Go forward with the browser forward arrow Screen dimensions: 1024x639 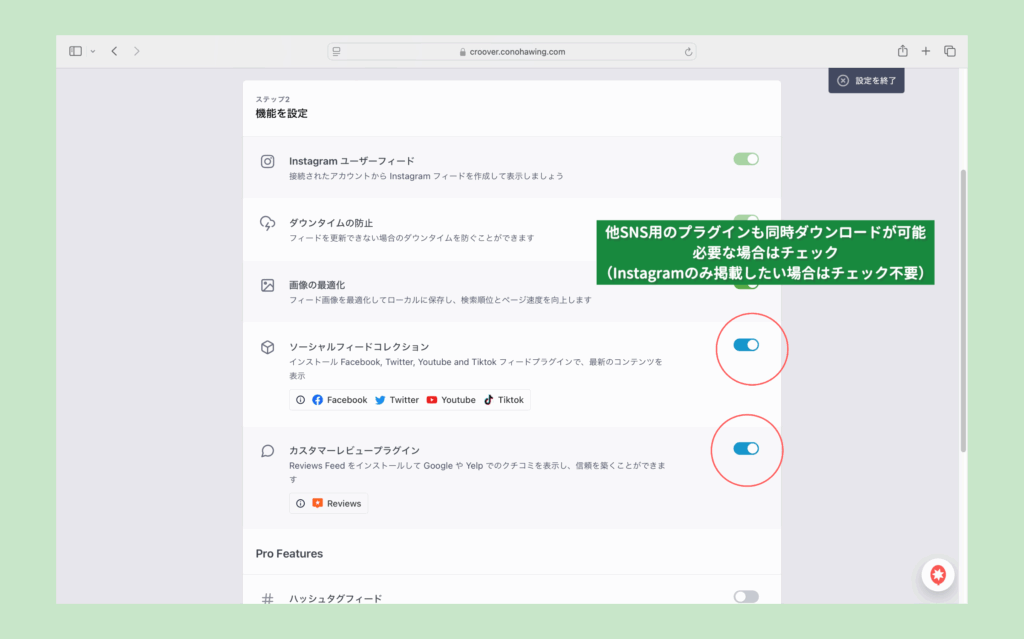coord(136,51)
